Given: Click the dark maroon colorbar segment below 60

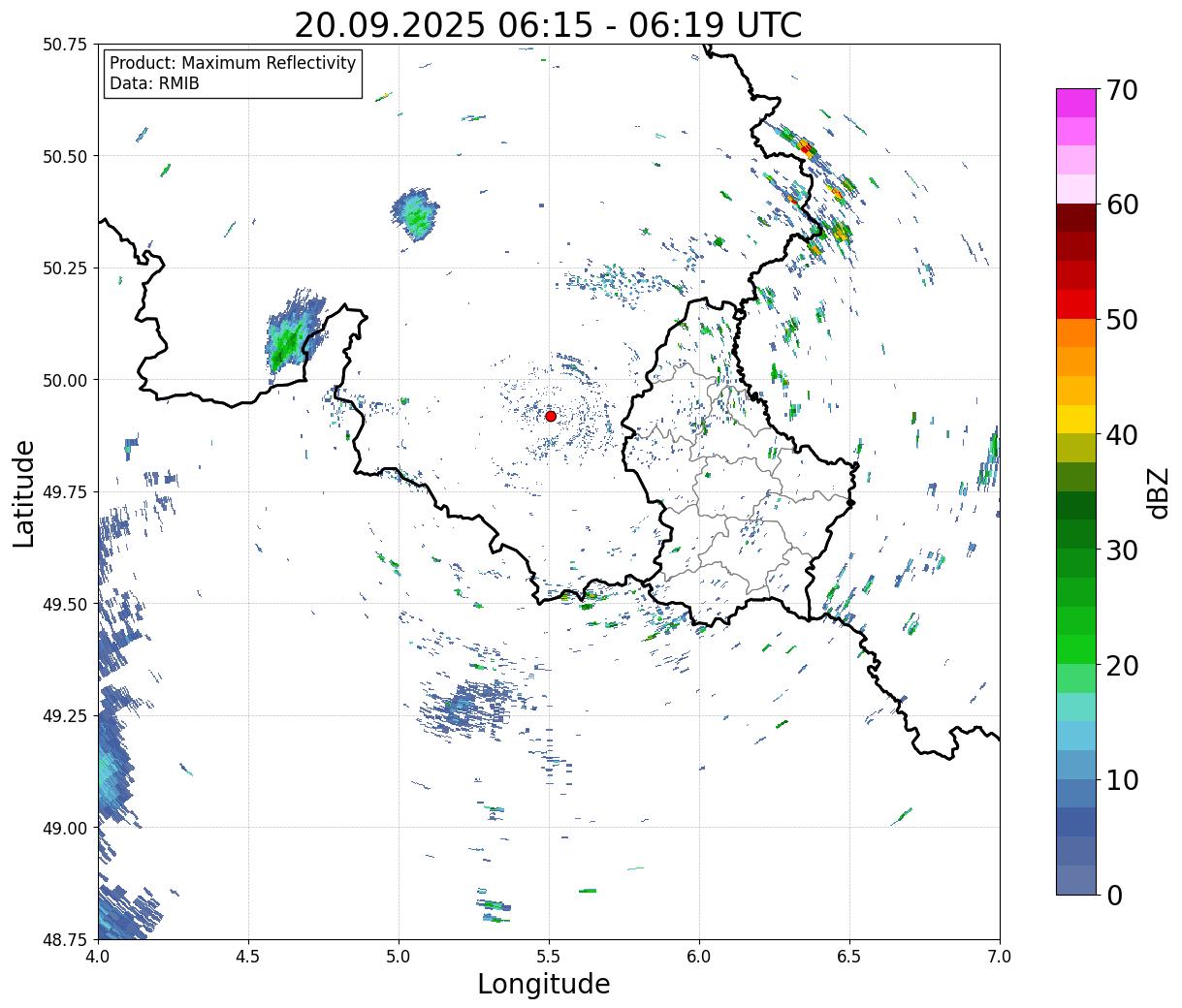Looking at the screenshot, I should [1076, 218].
